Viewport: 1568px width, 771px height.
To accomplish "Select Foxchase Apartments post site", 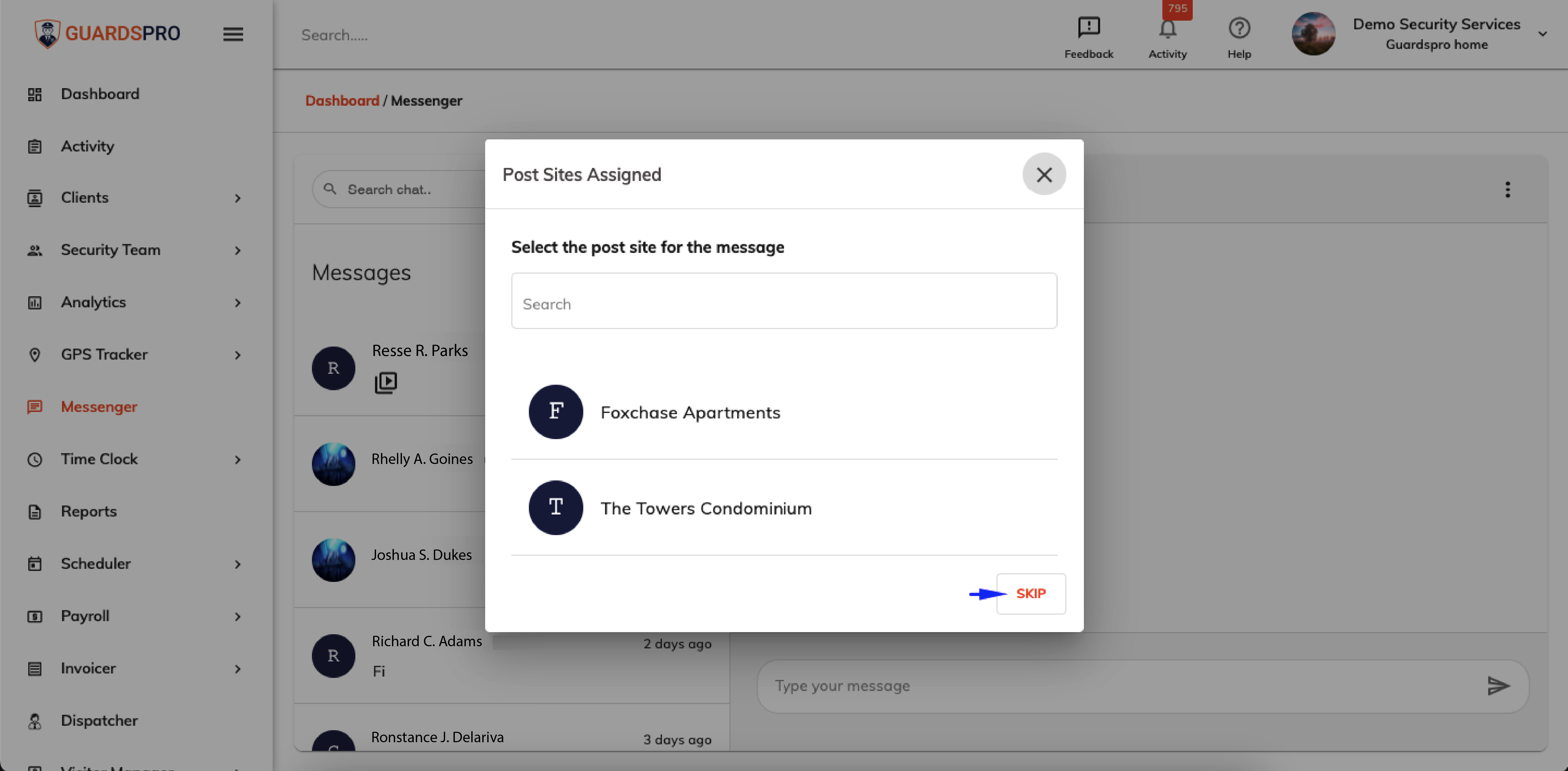I will pyautogui.click(x=784, y=412).
